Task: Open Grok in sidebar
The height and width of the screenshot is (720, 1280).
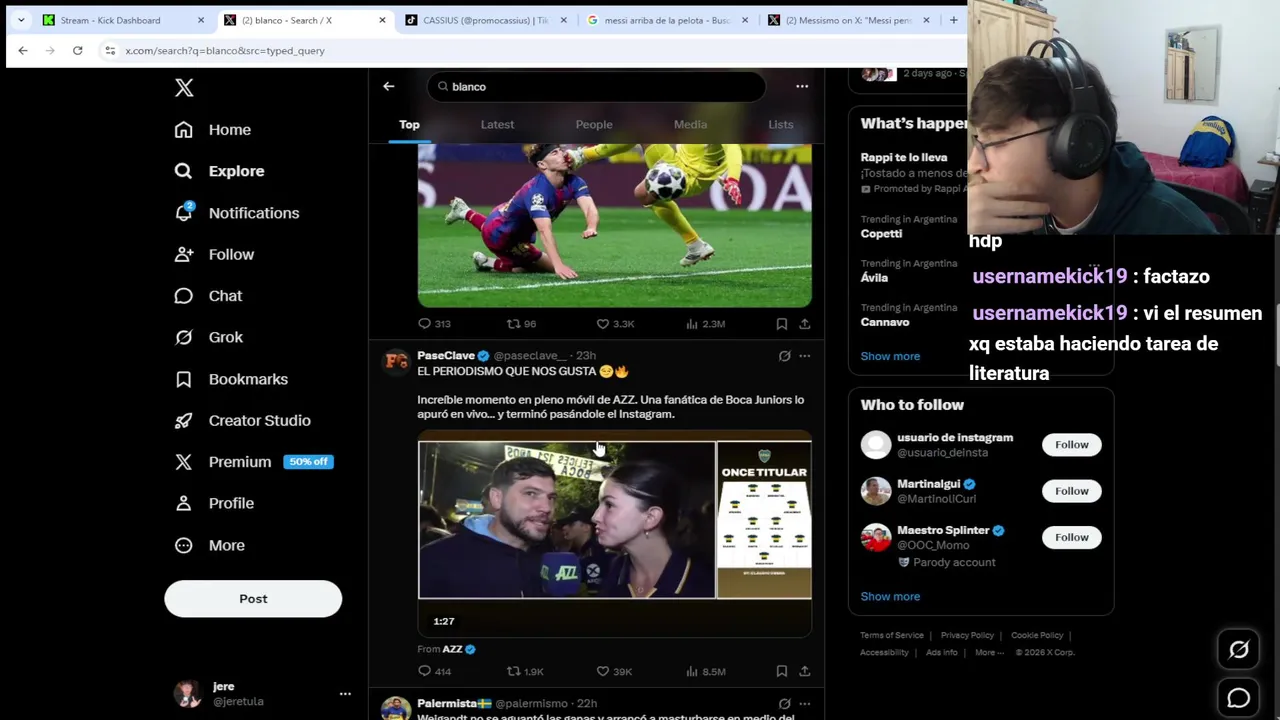Action: 209,337
